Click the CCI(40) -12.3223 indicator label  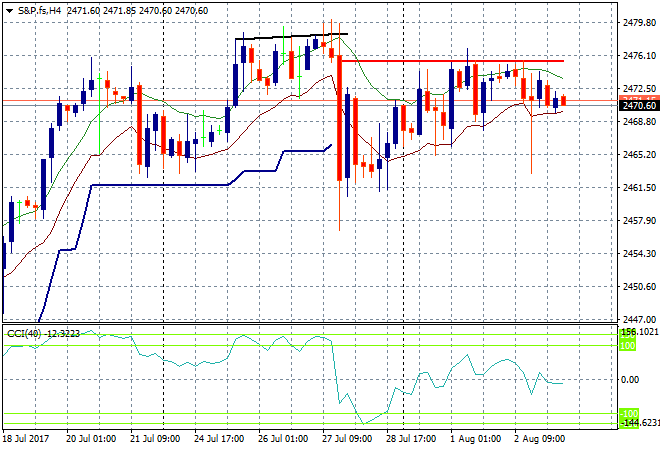click(44, 334)
